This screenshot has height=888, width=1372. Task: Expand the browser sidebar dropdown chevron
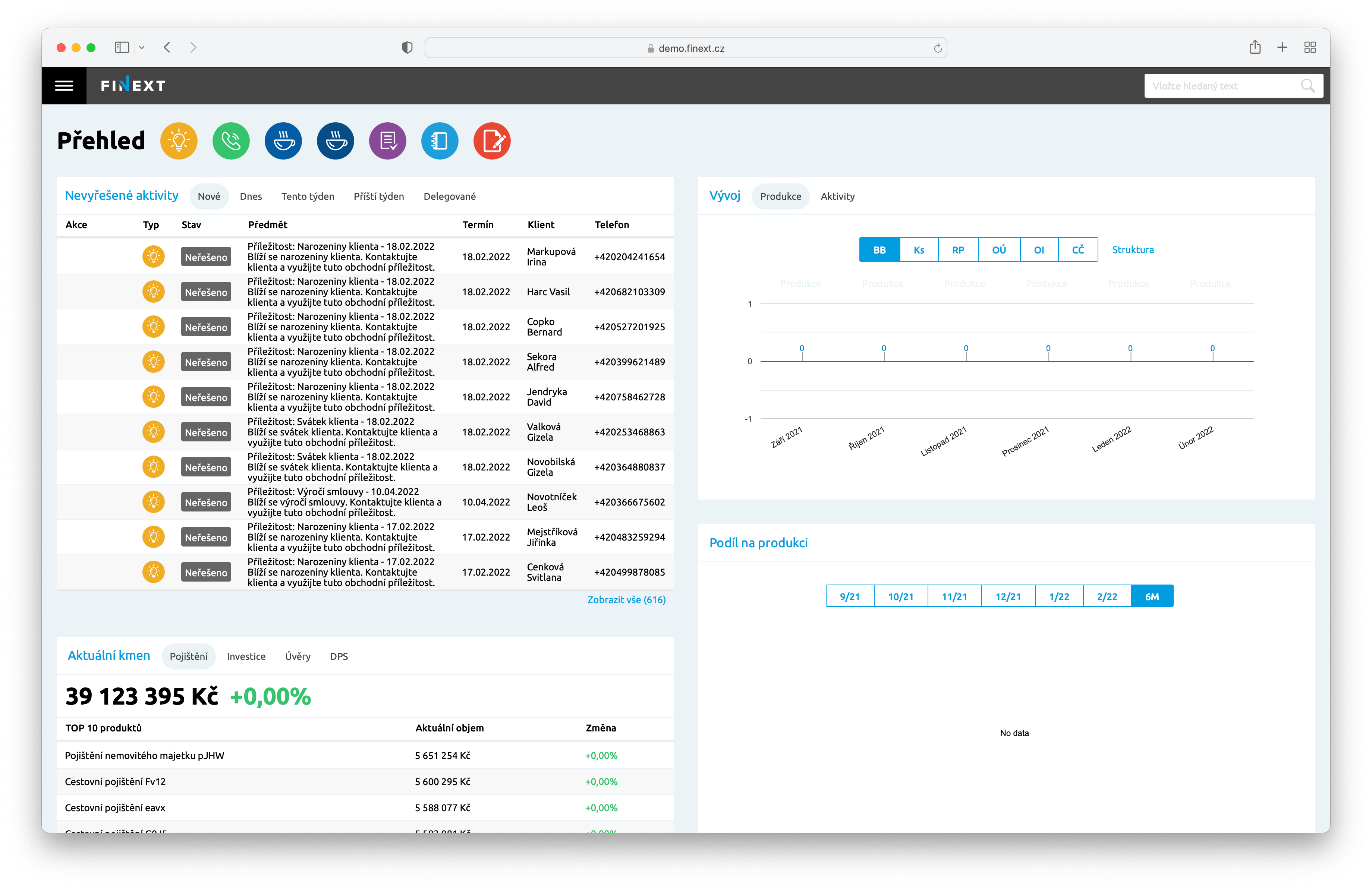point(142,48)
